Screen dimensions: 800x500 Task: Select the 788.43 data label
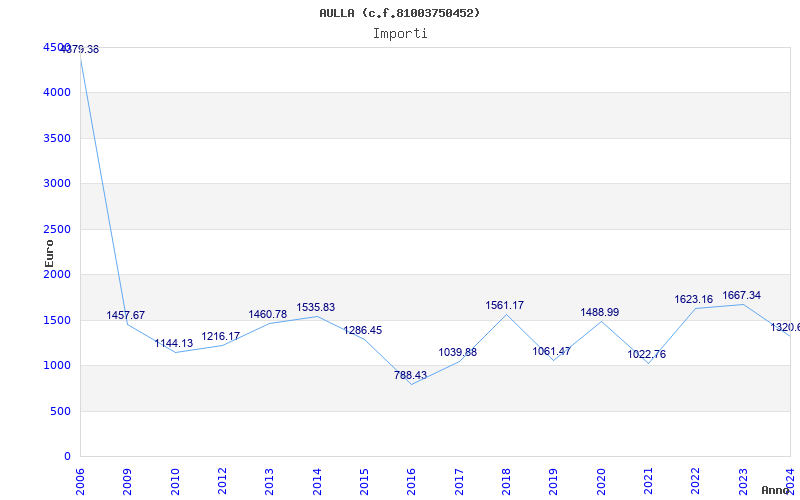[410, 376]
